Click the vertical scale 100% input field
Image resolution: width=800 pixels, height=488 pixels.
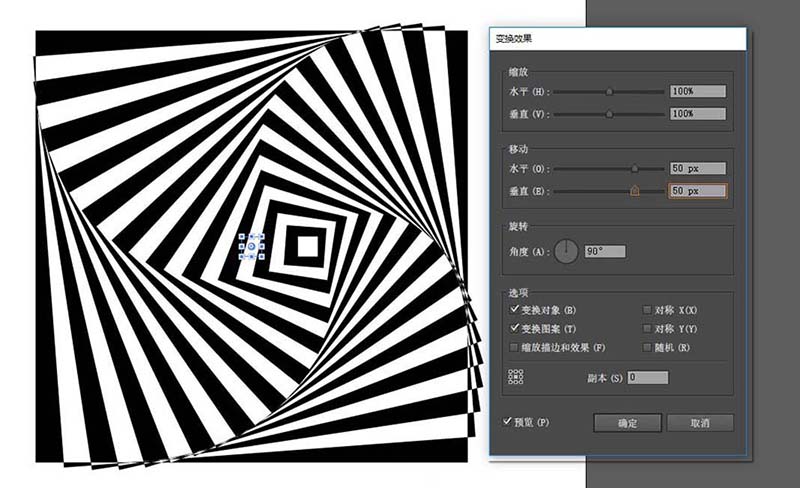pyautogui.click(x=697, y=113)
